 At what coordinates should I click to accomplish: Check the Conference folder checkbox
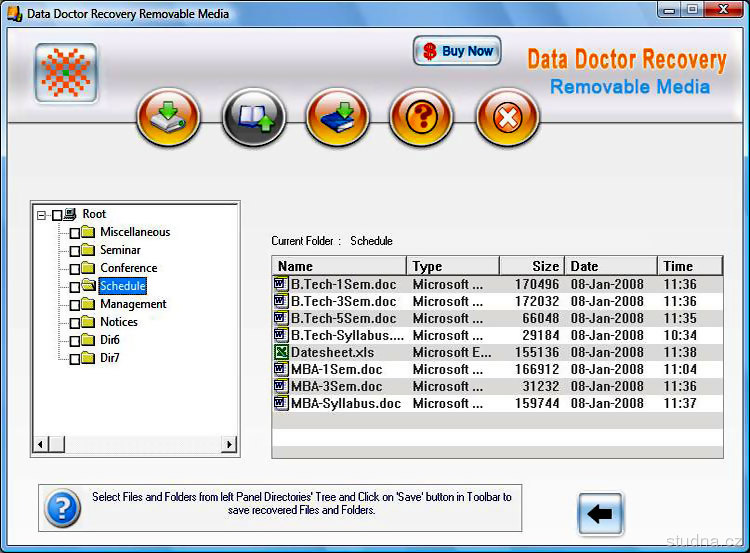pyautogui.click(x=75, y=269)
